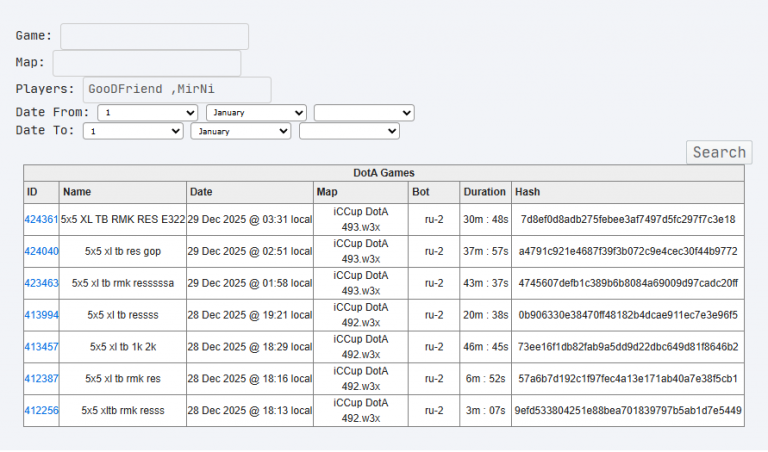Click date 28 Dec 2025 @ 19:21 local

250,315
